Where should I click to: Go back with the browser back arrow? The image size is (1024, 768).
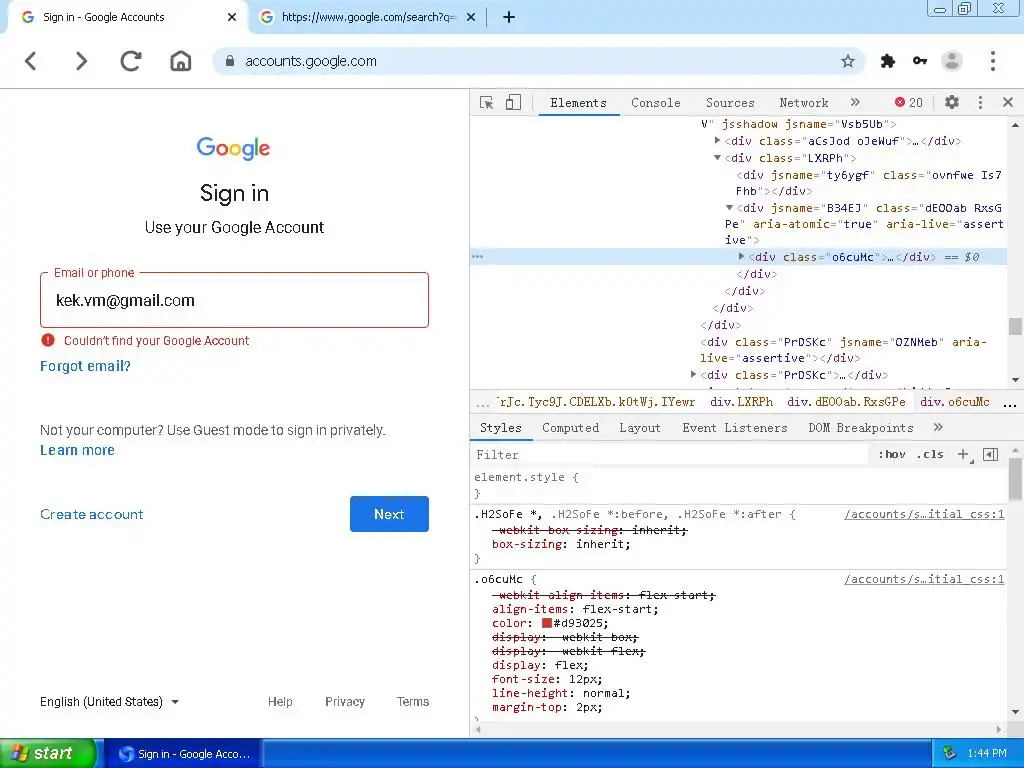(x=31, y=61)
